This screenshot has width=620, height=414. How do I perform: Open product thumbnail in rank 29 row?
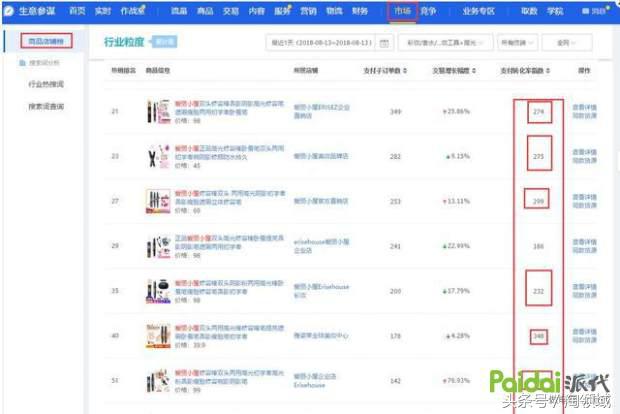click(x=158, y=246)
